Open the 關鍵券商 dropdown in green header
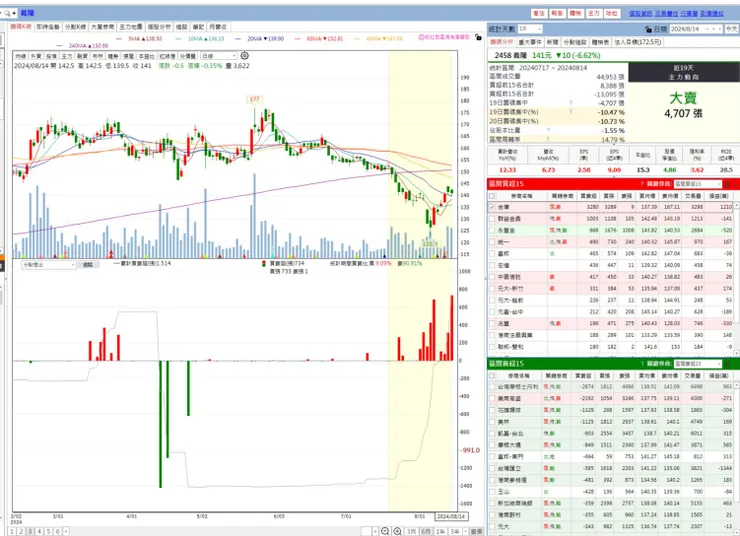Screen dimensions: 740x536 (x=698, y=364)
